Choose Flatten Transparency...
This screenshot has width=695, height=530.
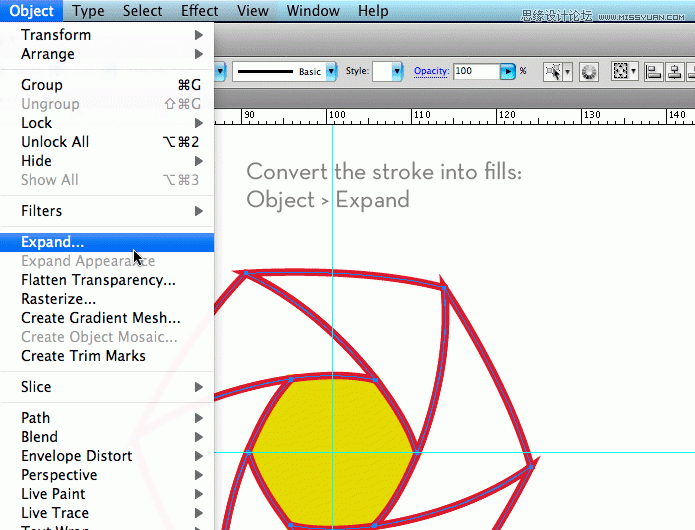[x=107, y=280]
